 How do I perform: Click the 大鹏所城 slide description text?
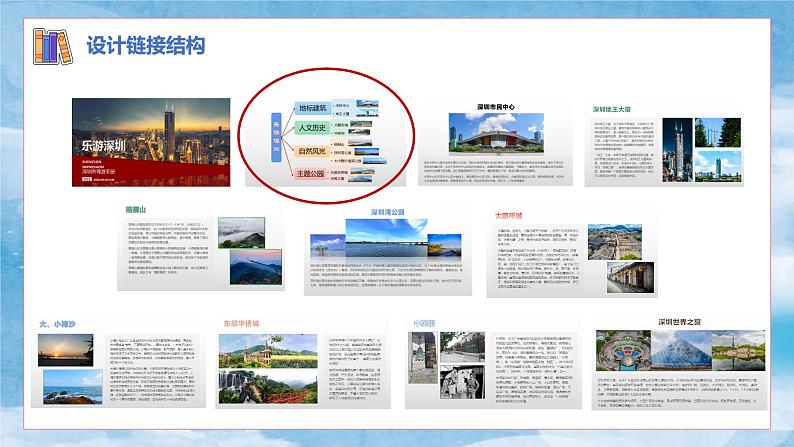pyautogui.click(x=538, y=258)
